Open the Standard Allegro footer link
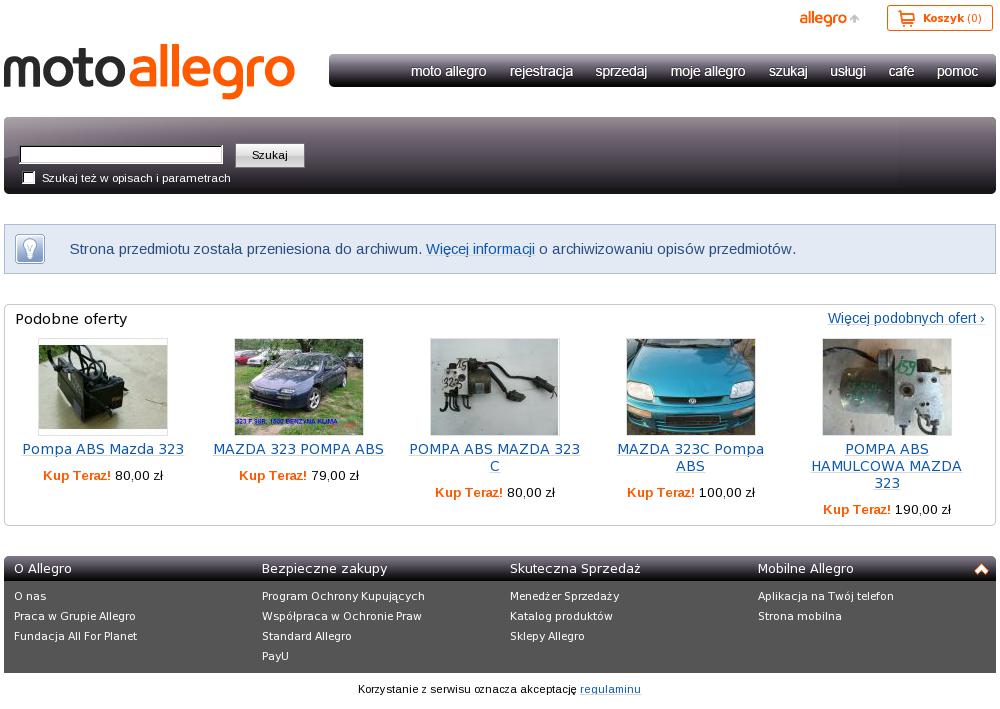This screenshot has width=1000, height=709. [306, 636]
